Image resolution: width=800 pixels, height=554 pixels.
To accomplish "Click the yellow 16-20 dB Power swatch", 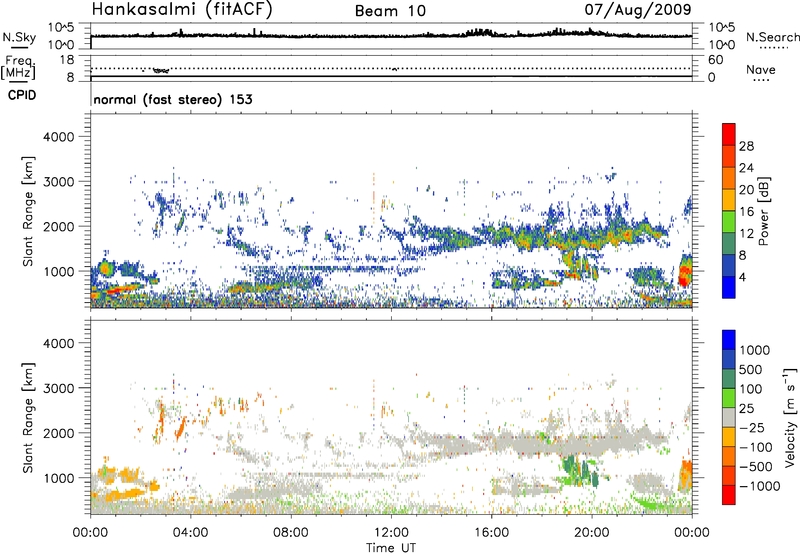I will pyautogui.click(x=729, y=199).
